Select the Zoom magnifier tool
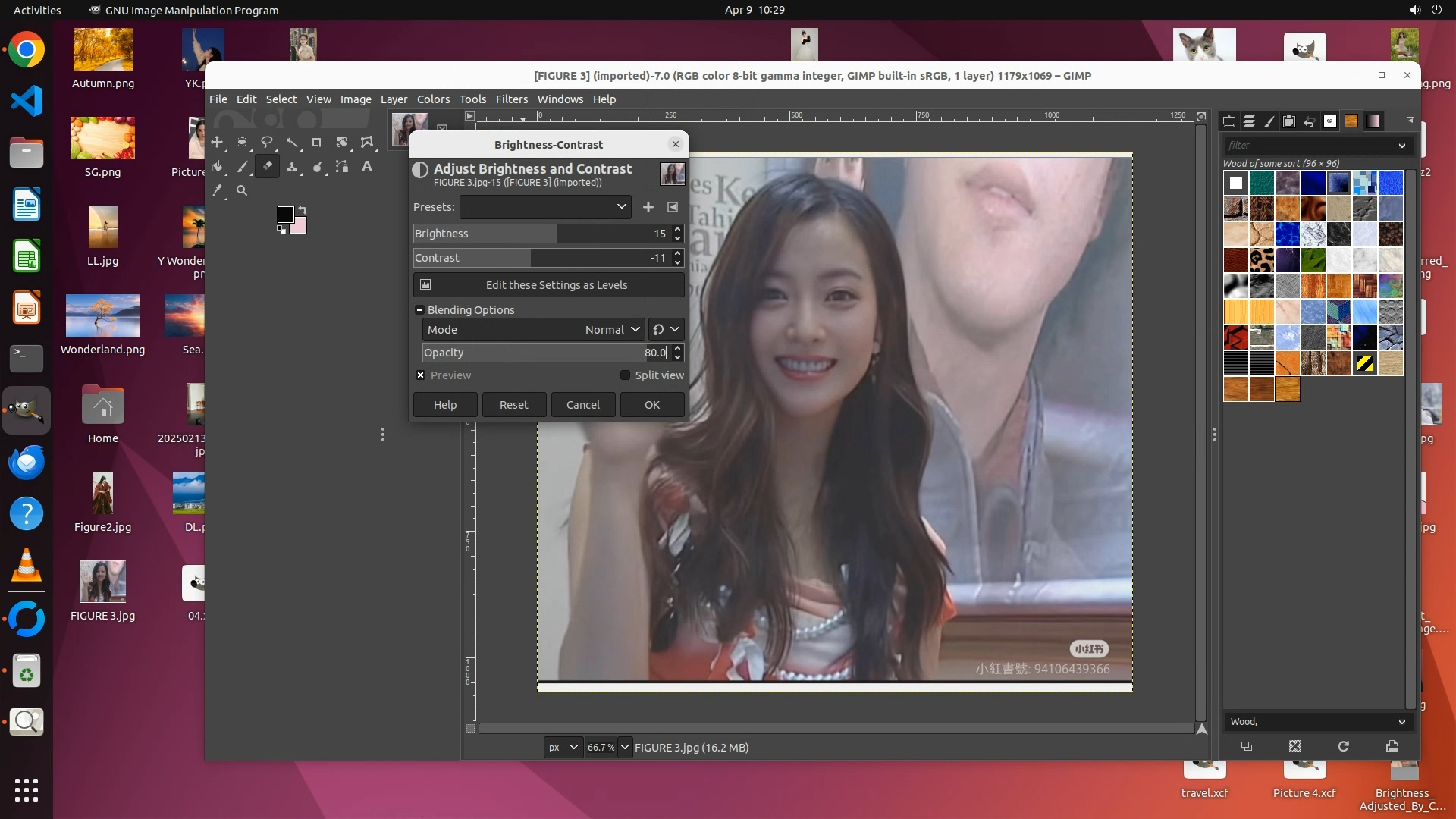 click(242, 191)
